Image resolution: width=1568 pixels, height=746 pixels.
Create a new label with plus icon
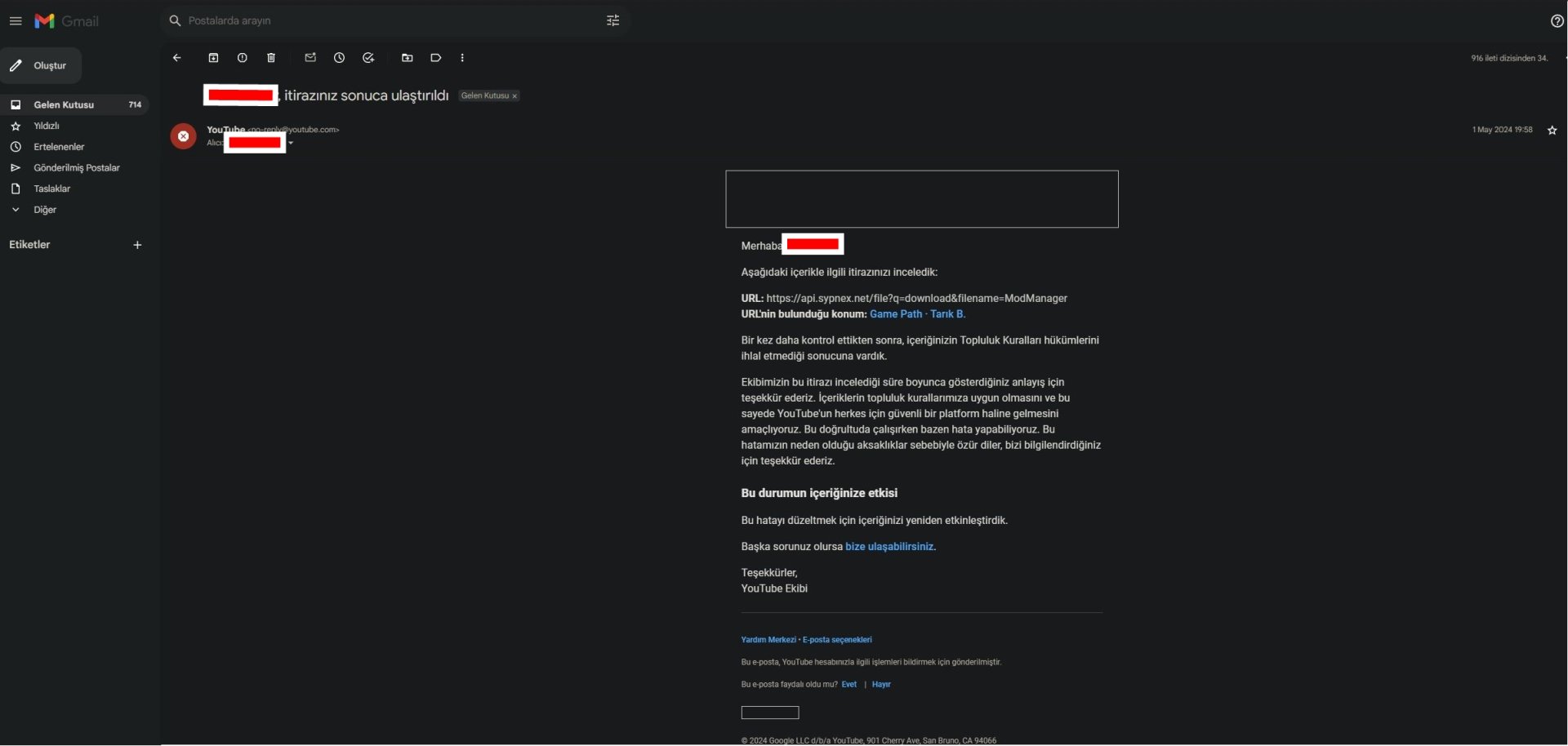pos(137,245)
